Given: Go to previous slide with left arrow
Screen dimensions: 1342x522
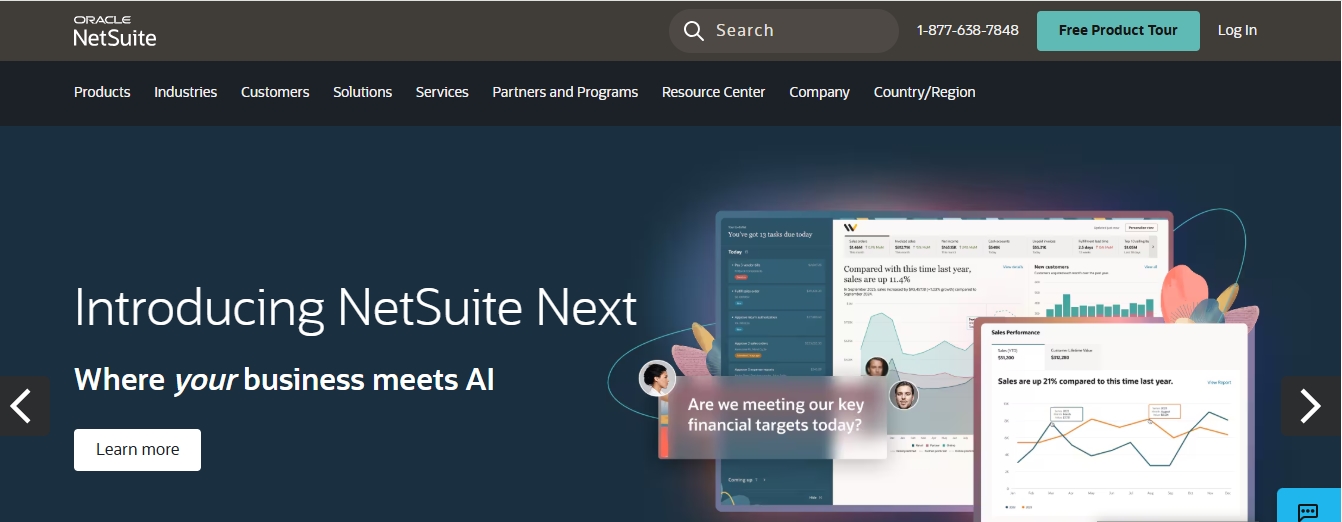Looking at the screenshot, I should click(x=22, y=405).
